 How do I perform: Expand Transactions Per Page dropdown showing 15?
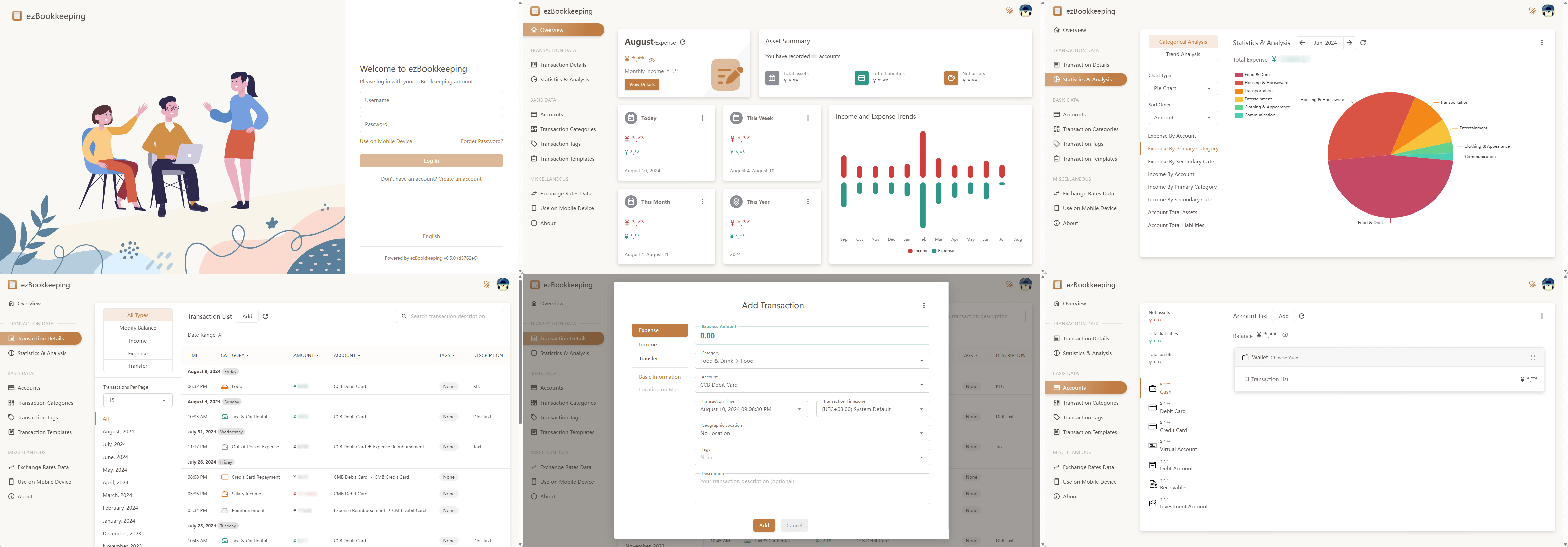[x=138, y=400]
